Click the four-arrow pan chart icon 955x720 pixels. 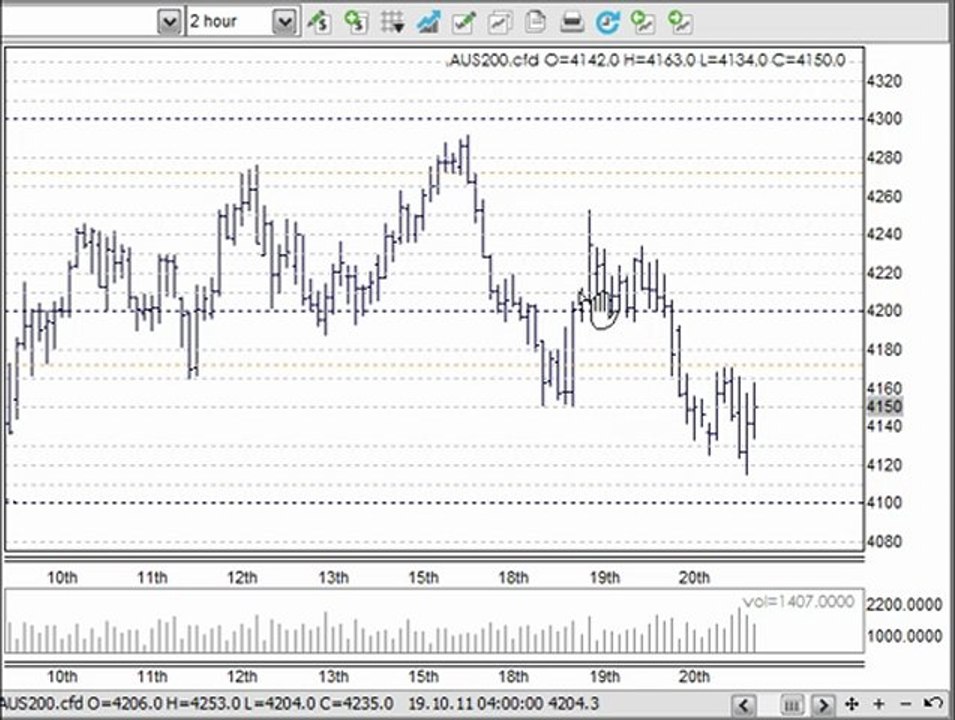pyautogui.click(x=852, y=705)
